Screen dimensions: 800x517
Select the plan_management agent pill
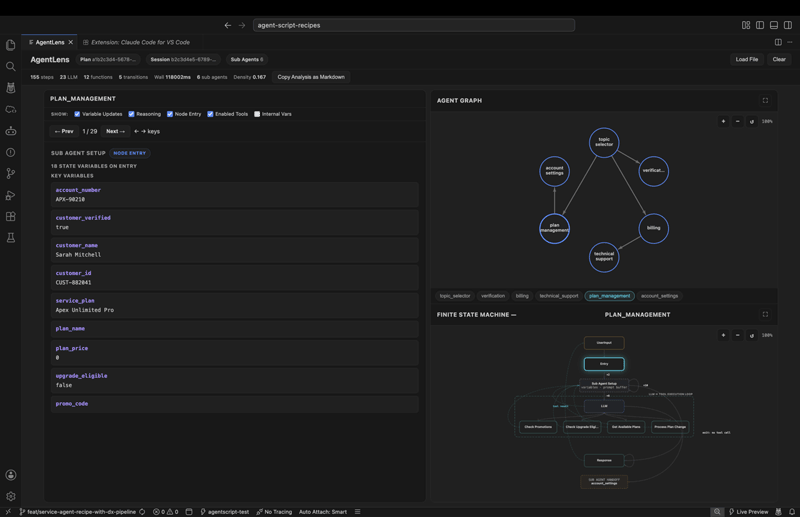(x=609, y=296)
